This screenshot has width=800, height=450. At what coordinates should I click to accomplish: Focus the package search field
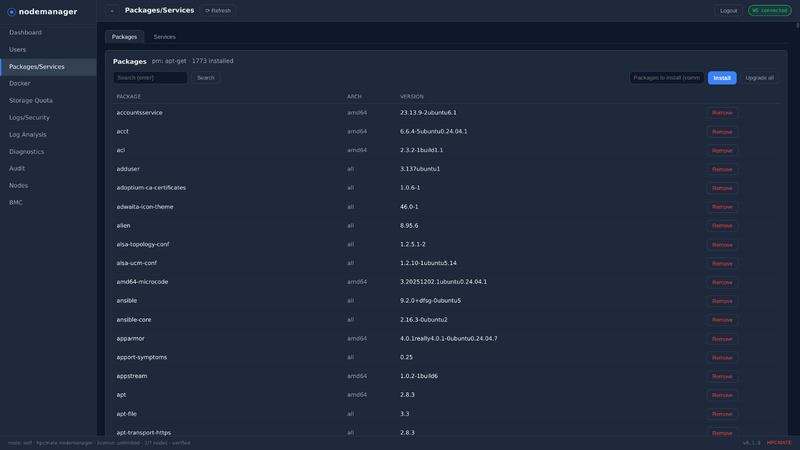[150, 78]
